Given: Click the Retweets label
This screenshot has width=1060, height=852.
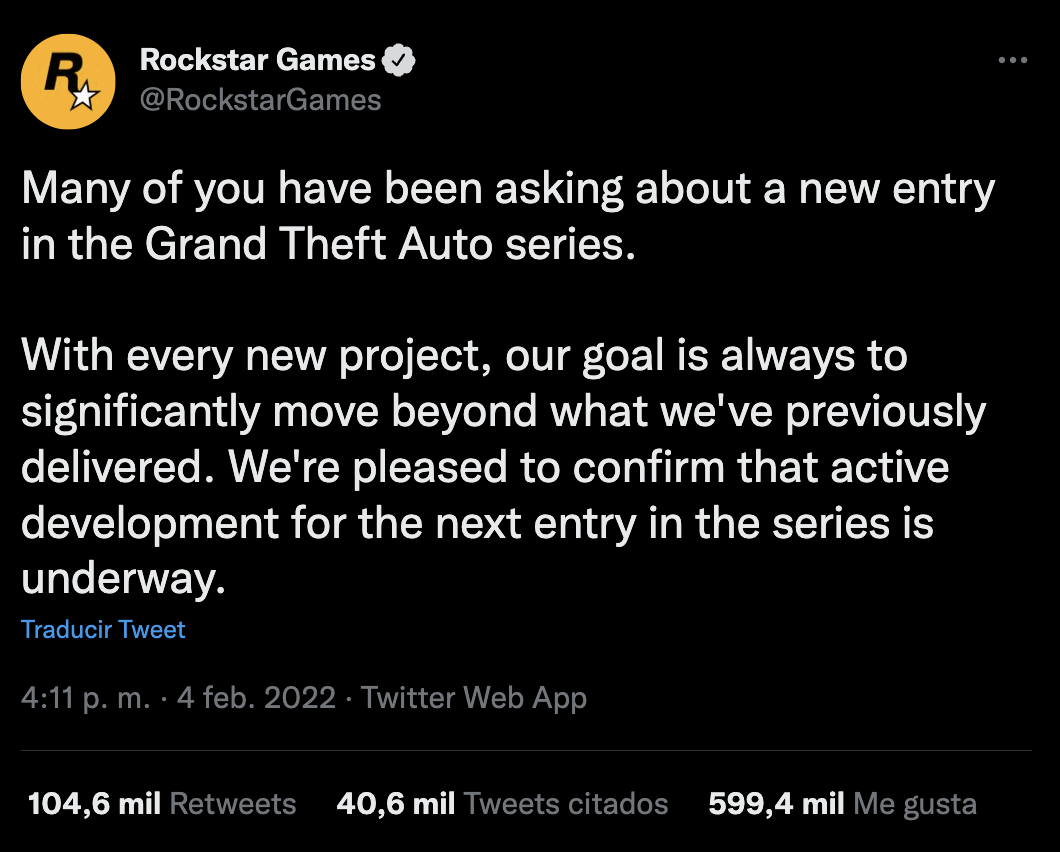Looking at the screenshot, I should point(233,804).
